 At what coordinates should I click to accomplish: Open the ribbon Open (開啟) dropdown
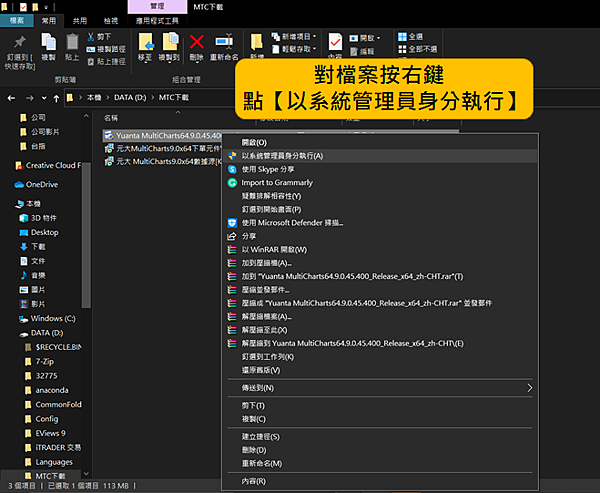pyautogui.click(x=365, y=38)
